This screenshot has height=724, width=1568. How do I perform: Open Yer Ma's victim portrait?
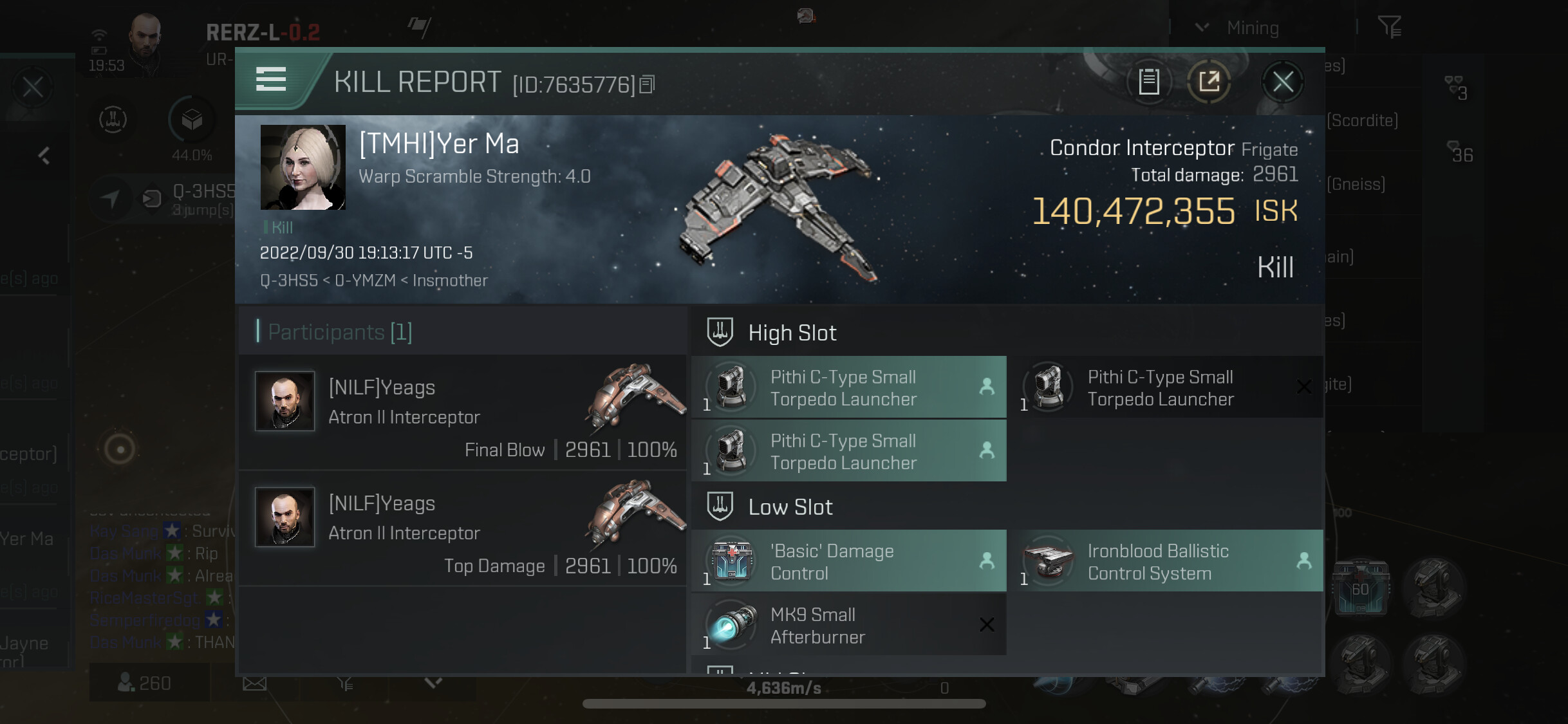pos(303,167)
